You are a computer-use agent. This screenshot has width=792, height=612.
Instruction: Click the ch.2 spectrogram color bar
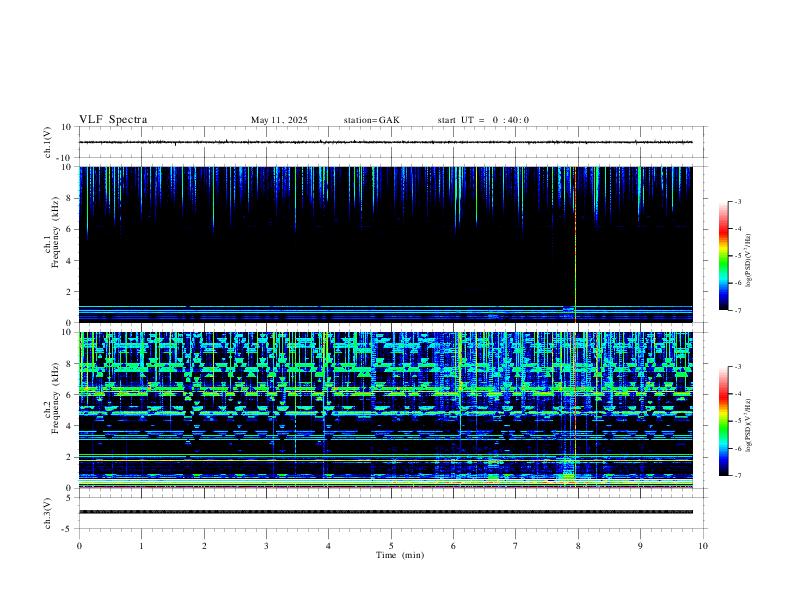[x=723, y=421]
